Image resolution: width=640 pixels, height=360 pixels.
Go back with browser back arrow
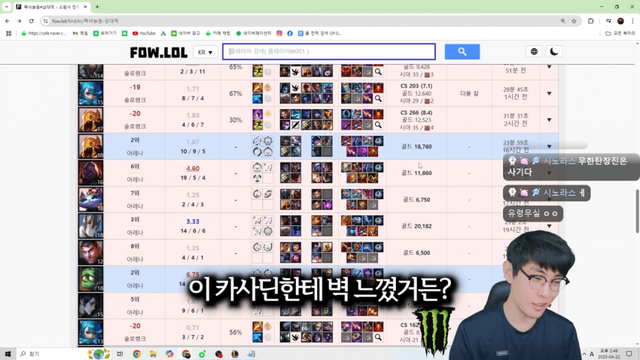(7, 21)
